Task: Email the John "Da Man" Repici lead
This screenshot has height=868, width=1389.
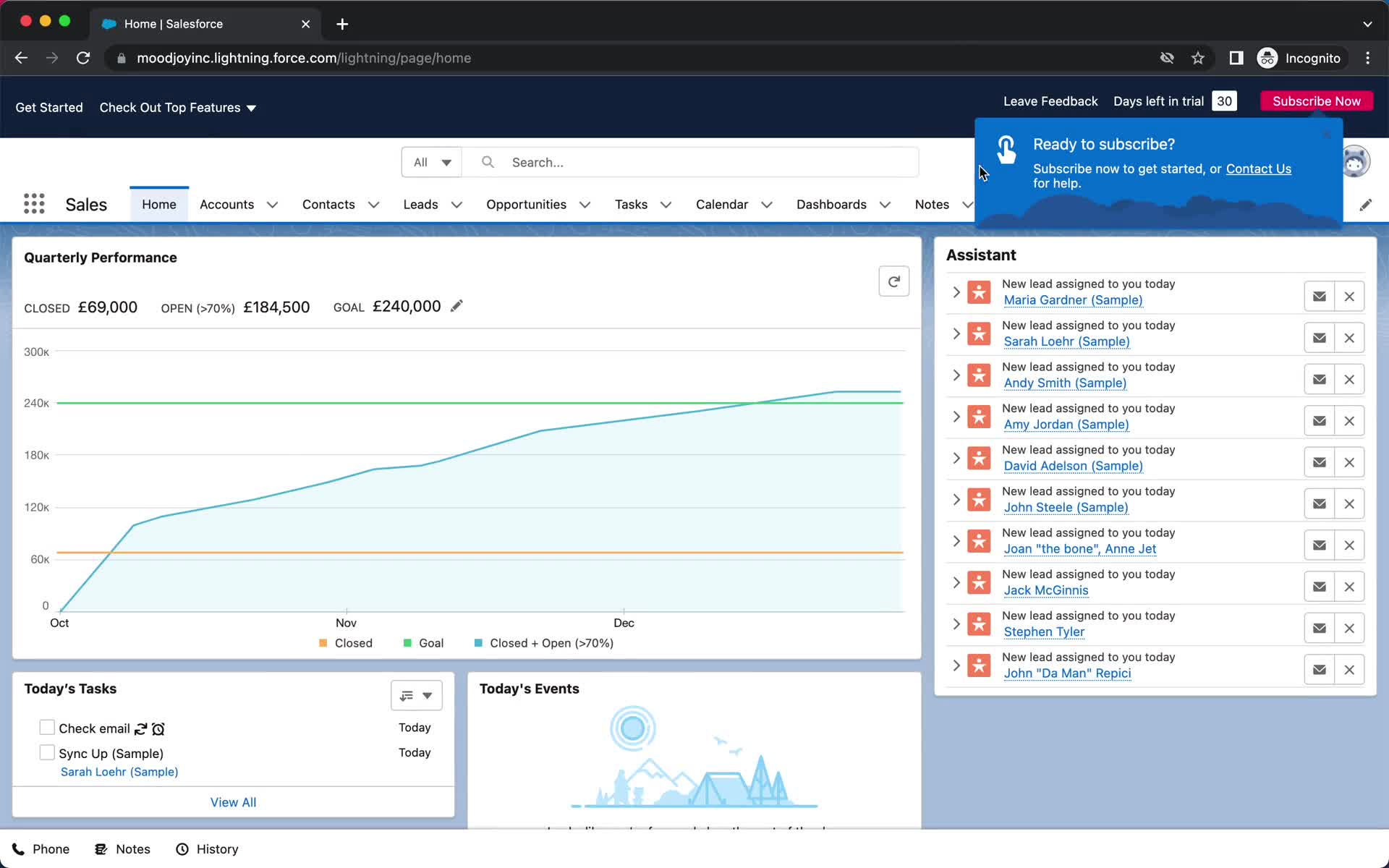Action: click(x=1319, y=670)
